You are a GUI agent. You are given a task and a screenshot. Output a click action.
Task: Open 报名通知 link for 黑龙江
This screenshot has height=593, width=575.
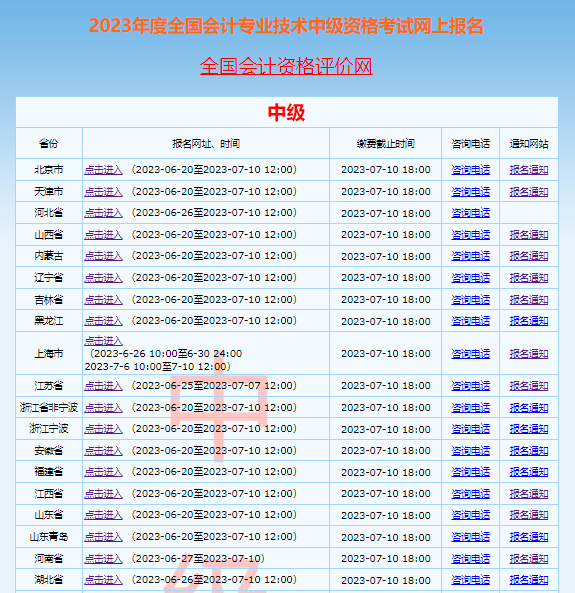(x=528, y=321)
